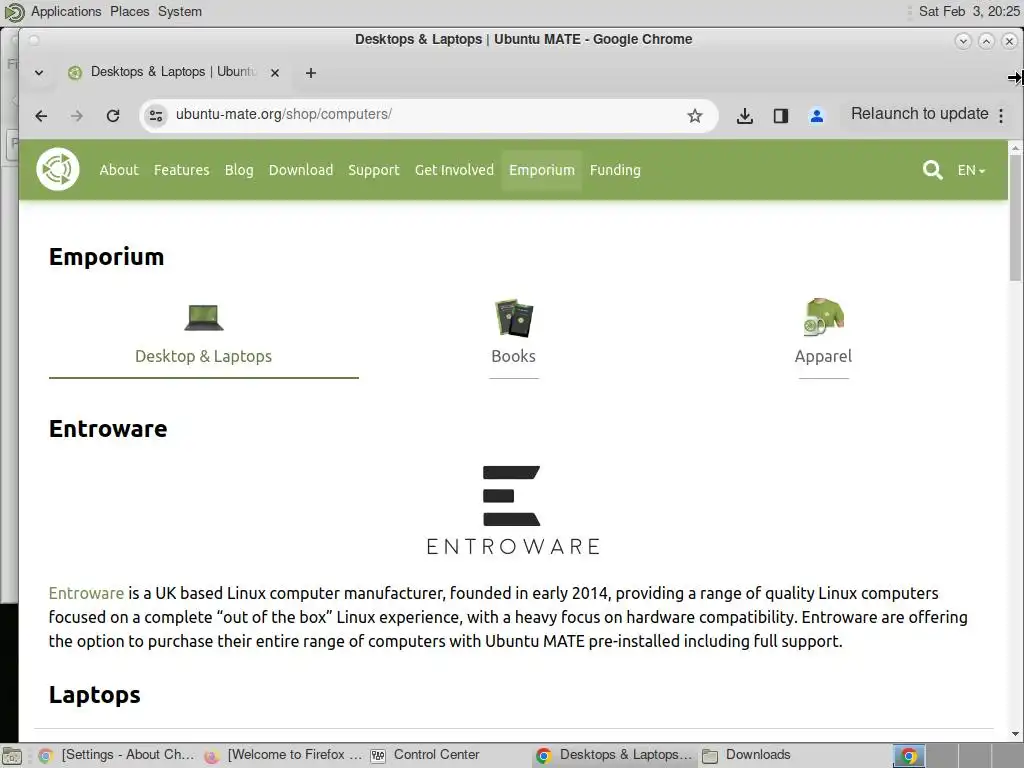Click the Apparel t-shirt icon
The height and width of the screenshot is (768, 1024).
coord(824,317)
